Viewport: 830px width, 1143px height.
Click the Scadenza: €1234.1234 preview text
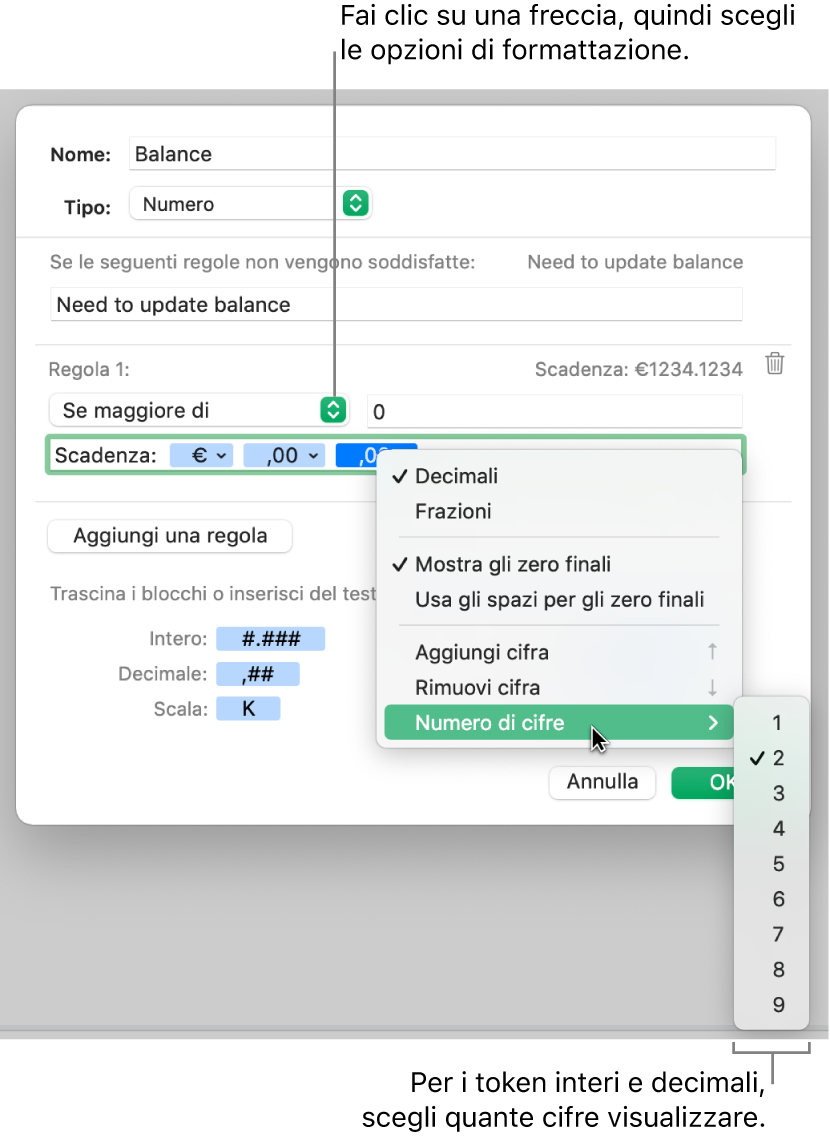[x=638, y=370]
